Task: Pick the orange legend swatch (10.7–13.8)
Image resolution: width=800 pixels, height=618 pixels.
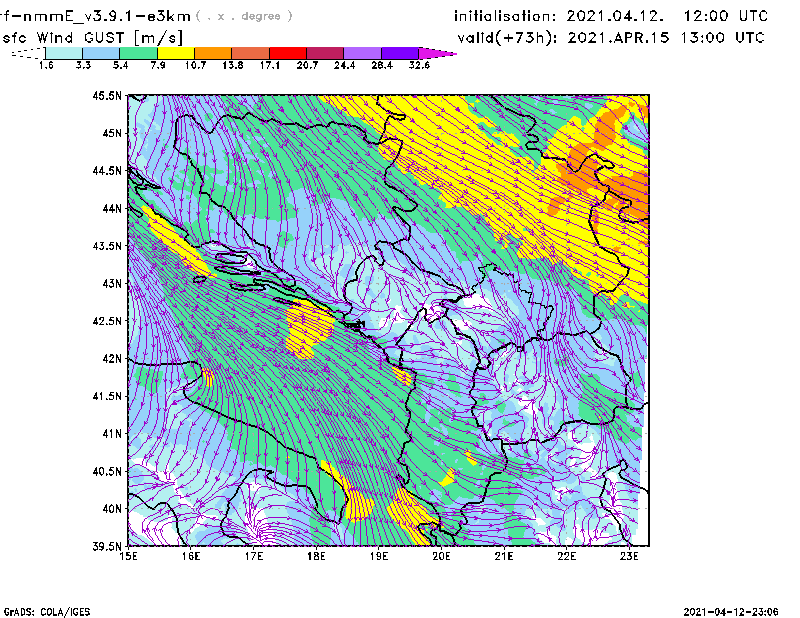Action: (x=213, y=53)
